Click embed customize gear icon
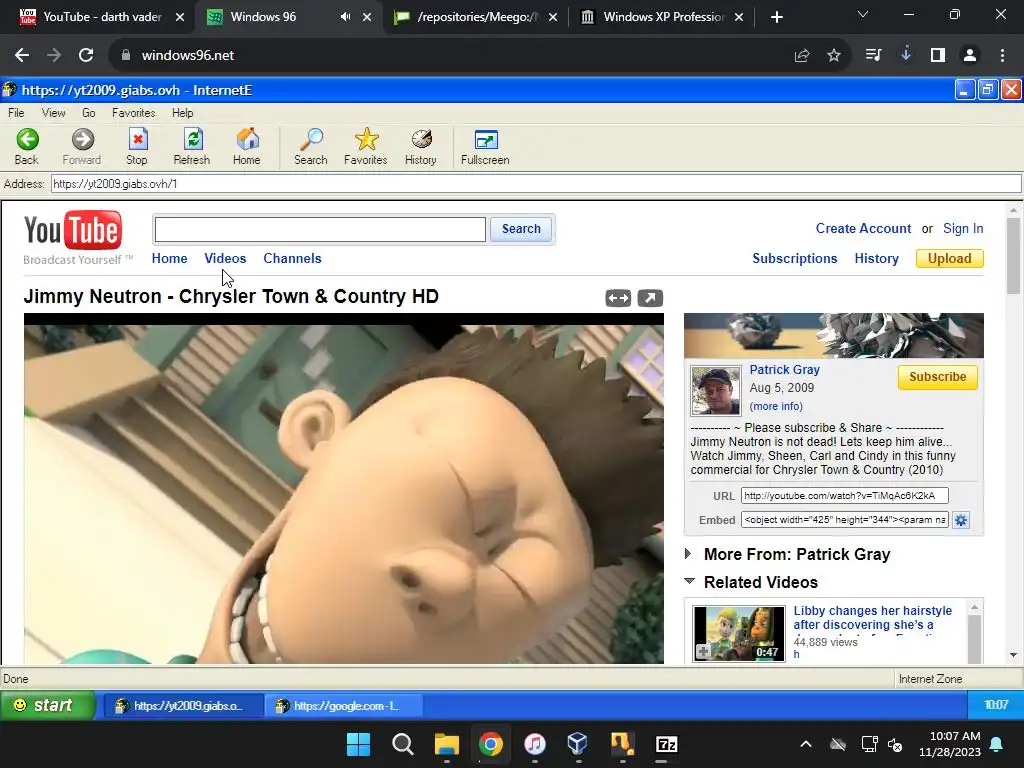This screenshot has width=1024, height=768. pyautogui.click(x=961, y=520)
